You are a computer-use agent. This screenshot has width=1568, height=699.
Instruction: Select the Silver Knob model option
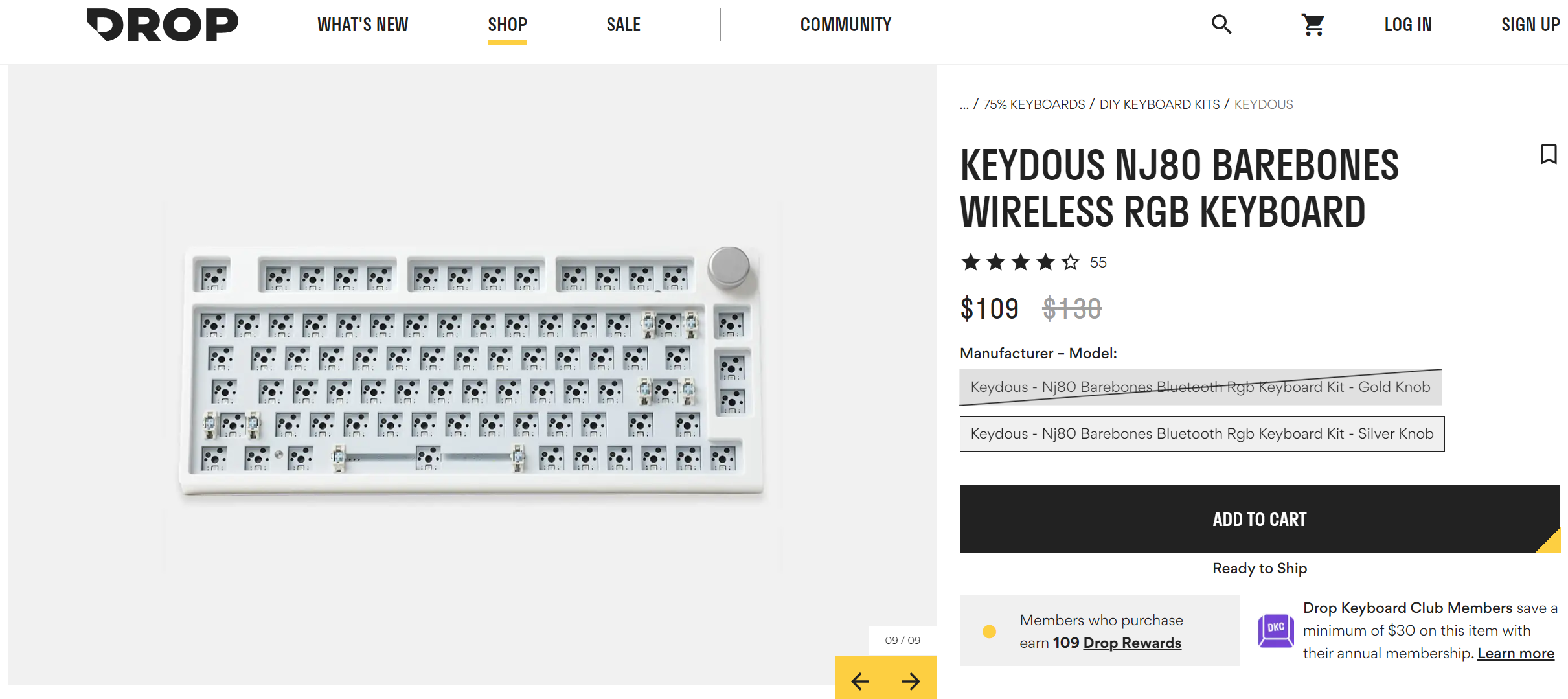tap(1201, 433)
